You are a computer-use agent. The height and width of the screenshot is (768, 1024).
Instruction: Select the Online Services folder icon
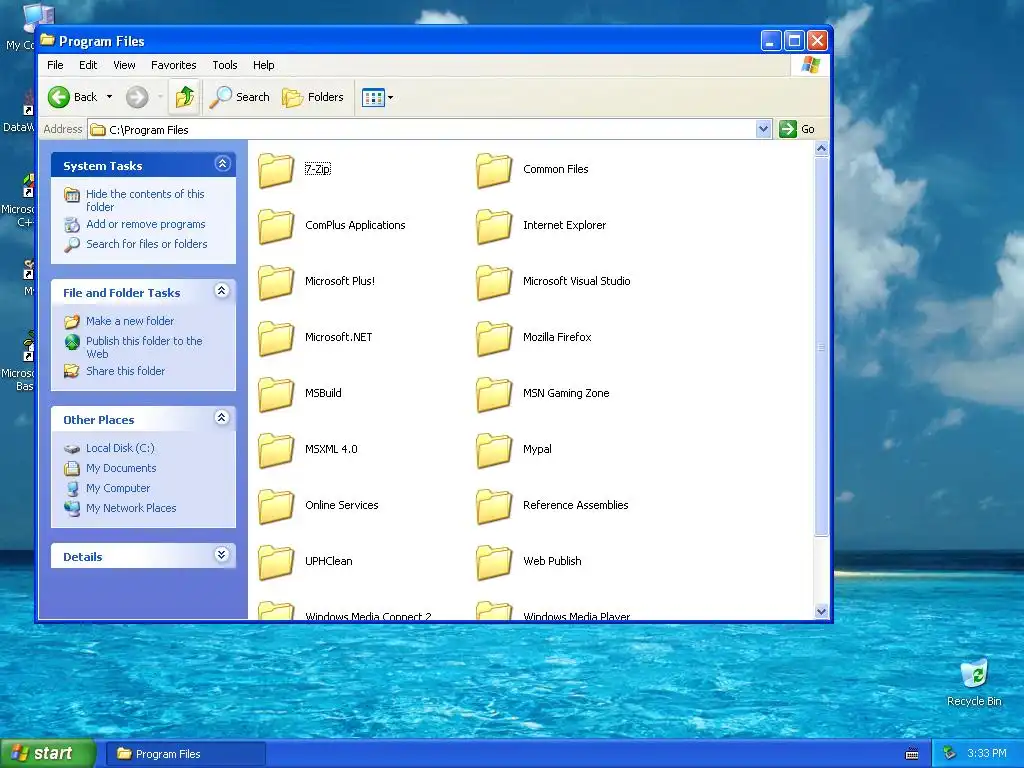click(x=276, y=506)
